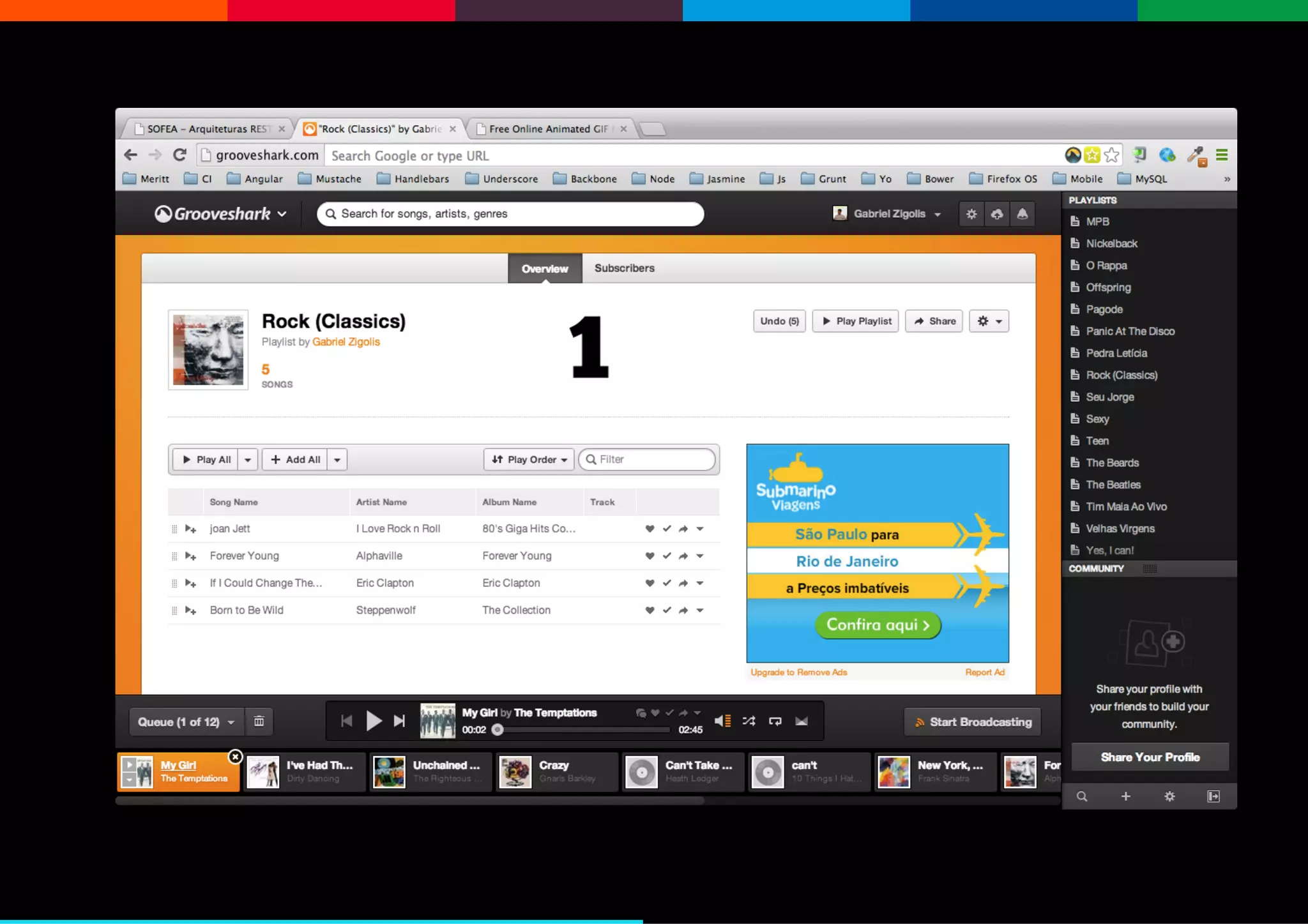Open the Free Online Animated GIF browser tab

coord(548,129)
